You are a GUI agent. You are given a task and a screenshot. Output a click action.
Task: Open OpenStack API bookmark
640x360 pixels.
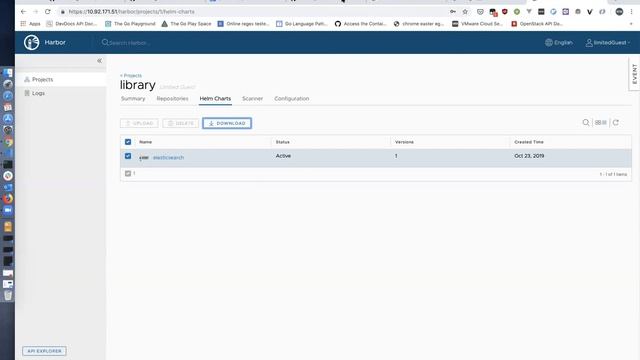(537, 24)
